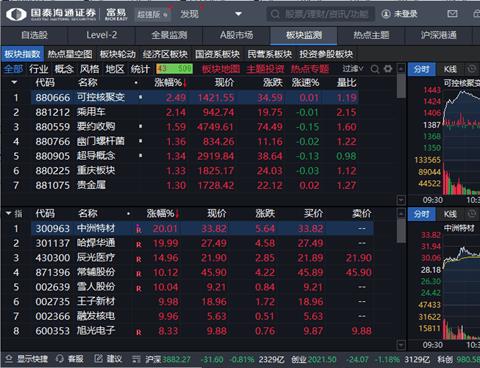Select the 概念 category filter
480x368 pixels.
(x=64, y=69)
